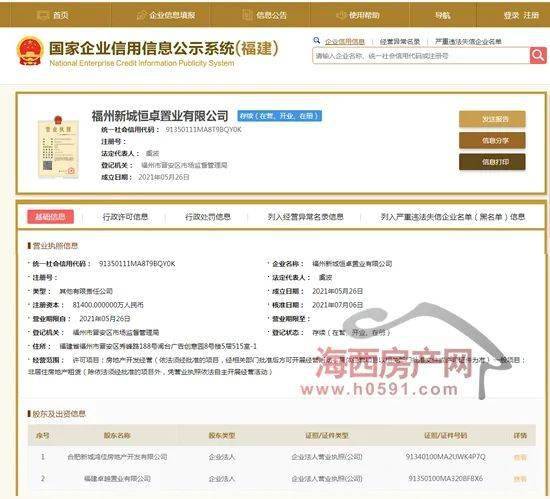Switch to 行政处罚信息 tab
The image size is (550, 499).
coord(208,217)
